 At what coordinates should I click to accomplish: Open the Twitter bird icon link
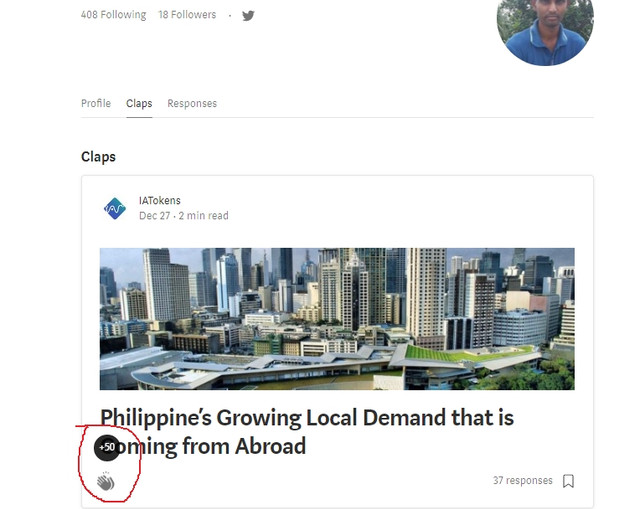(x=248, y=16)
